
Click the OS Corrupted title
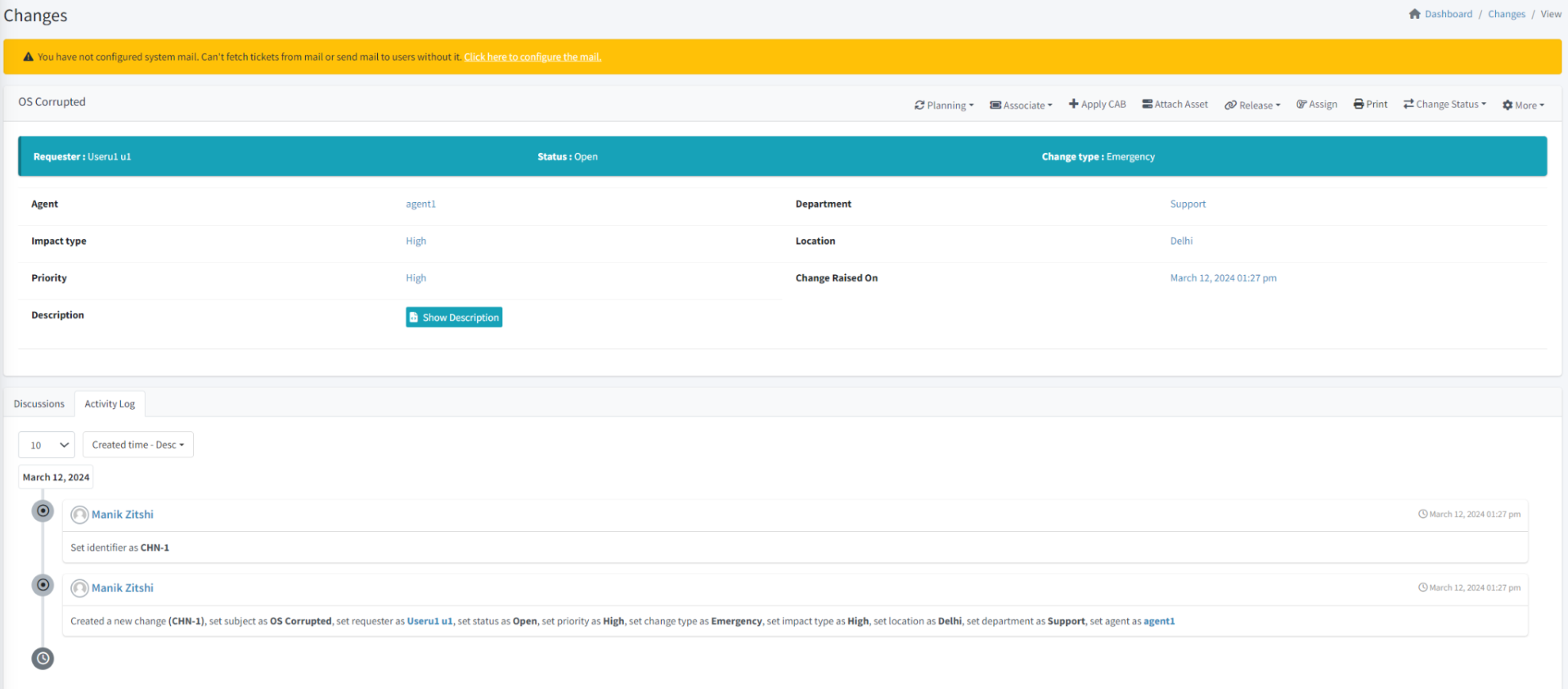tap(52, 101)
